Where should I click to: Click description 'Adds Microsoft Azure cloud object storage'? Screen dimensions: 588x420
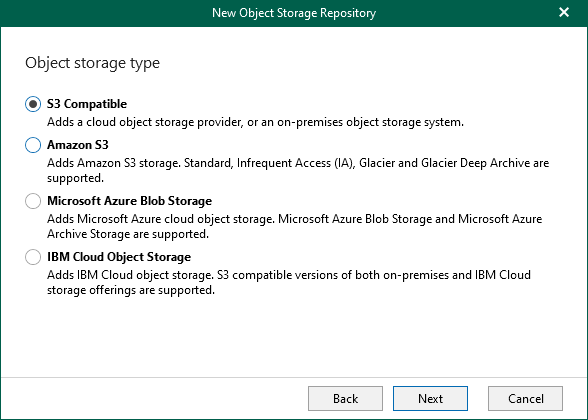click(294, 226)
